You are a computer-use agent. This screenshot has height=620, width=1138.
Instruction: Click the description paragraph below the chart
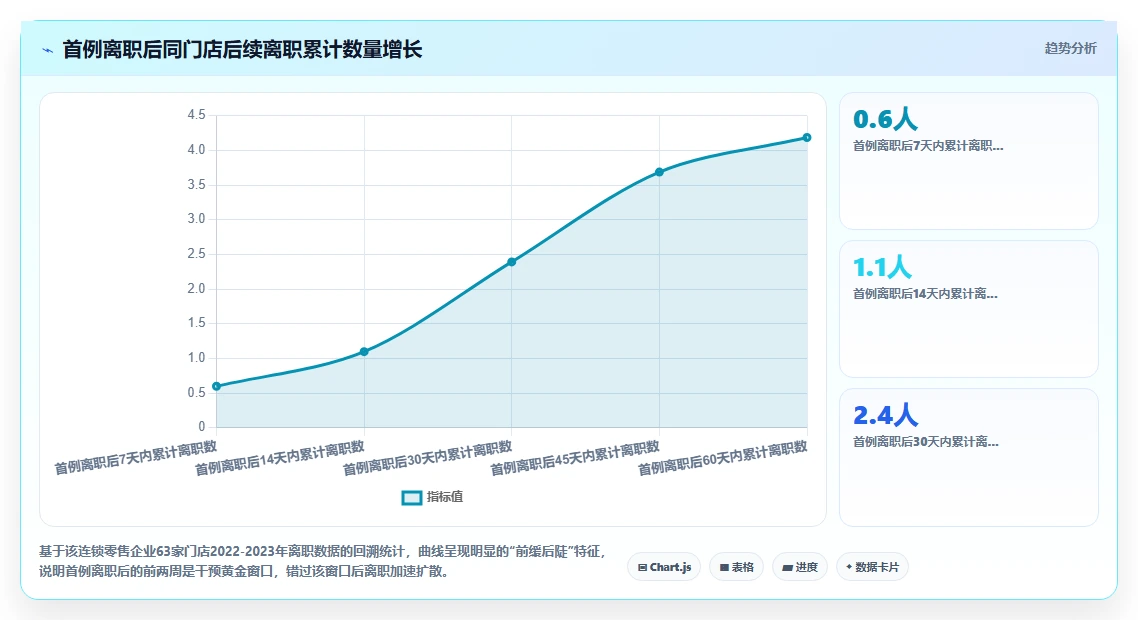click(x=322, y=561)
